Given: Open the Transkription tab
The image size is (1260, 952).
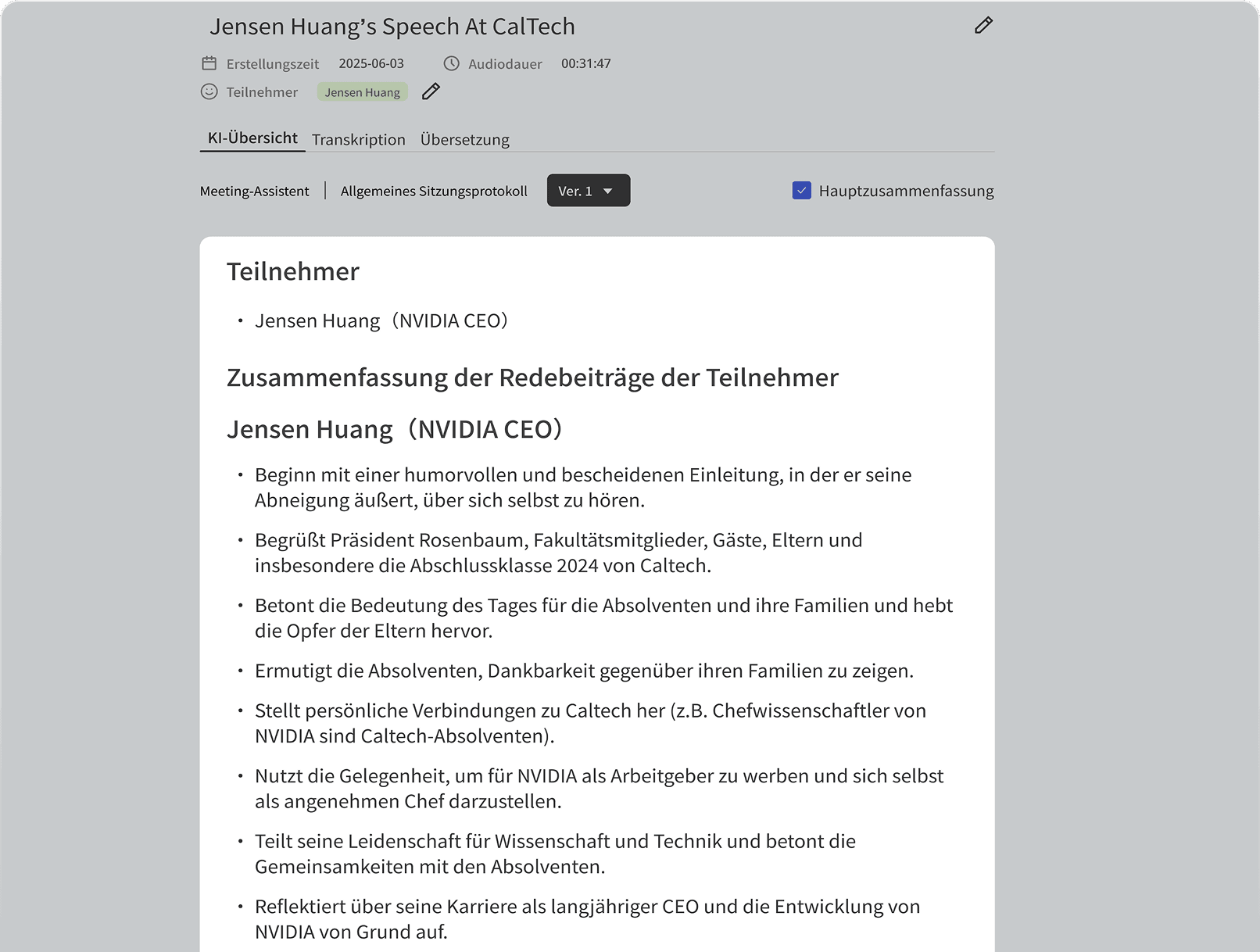Looking at the screenshot, I should [358, 140].
